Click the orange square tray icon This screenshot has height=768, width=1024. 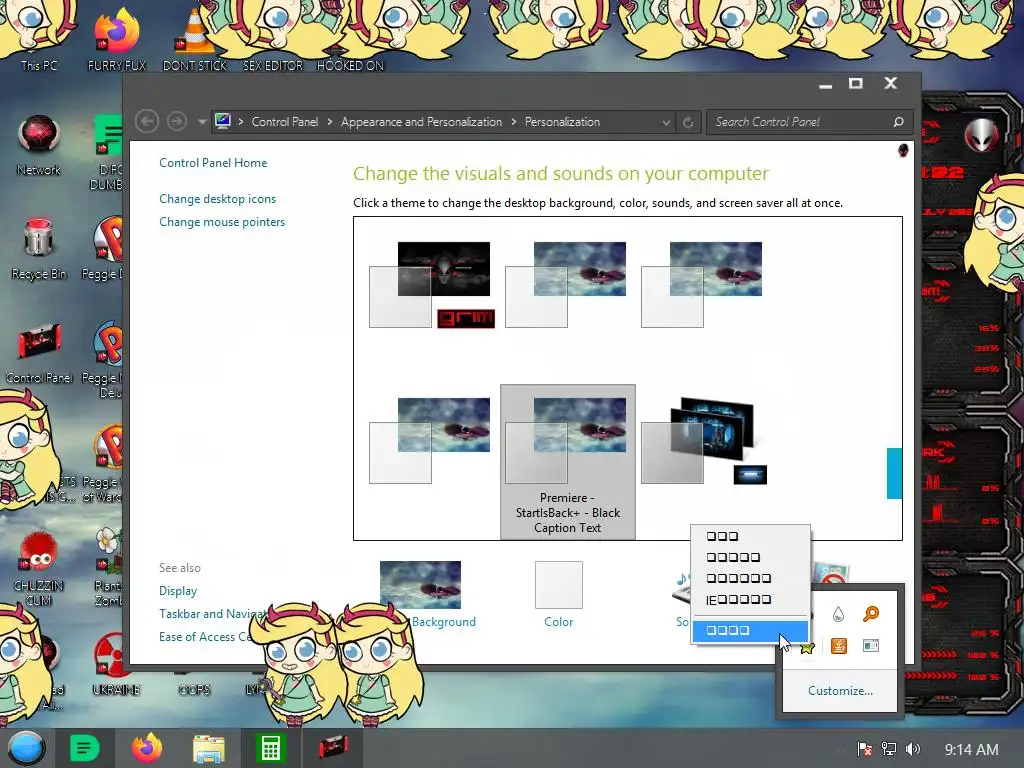839,646
